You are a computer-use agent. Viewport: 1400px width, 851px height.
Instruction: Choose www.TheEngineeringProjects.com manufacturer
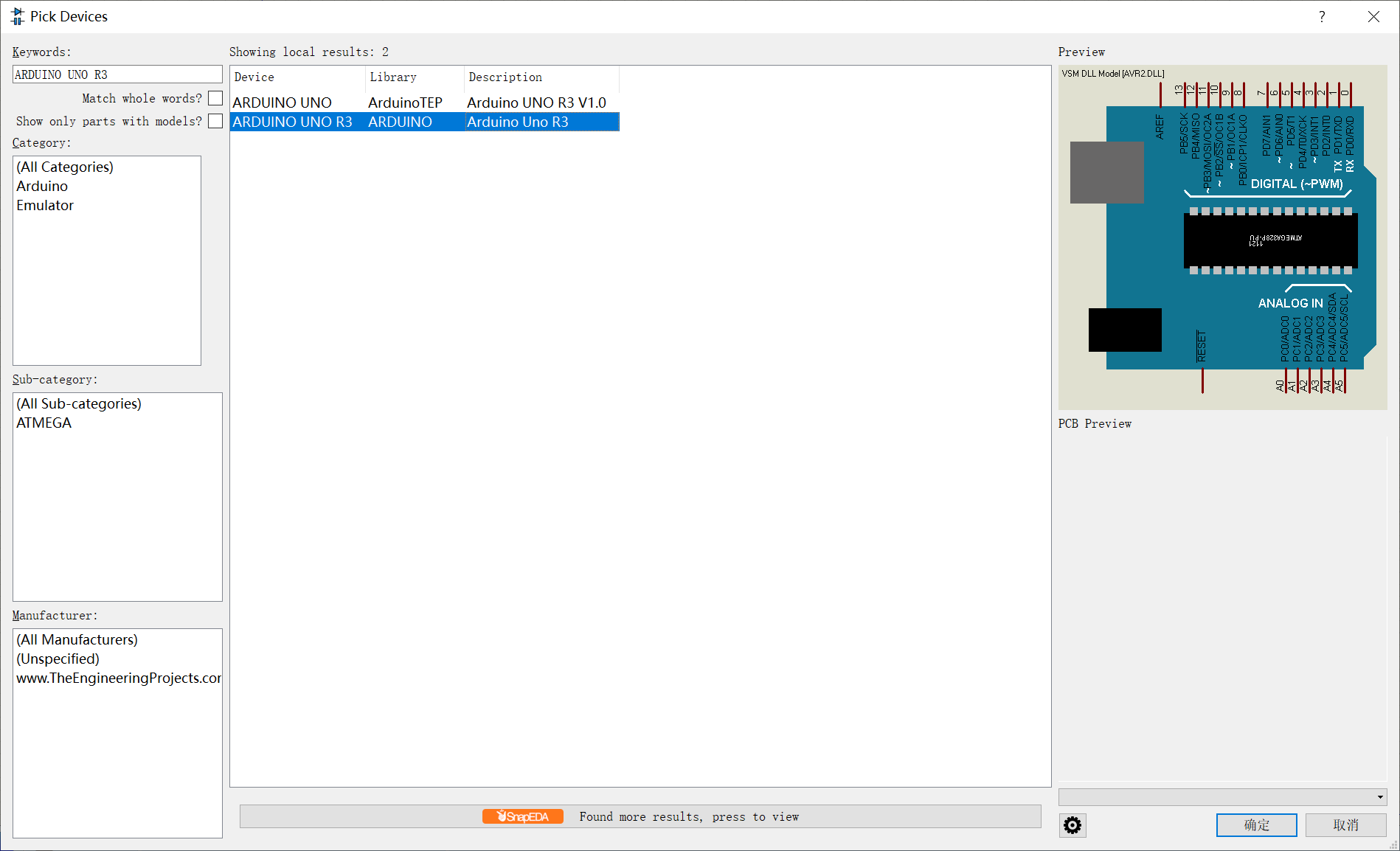tap(118, 678)
